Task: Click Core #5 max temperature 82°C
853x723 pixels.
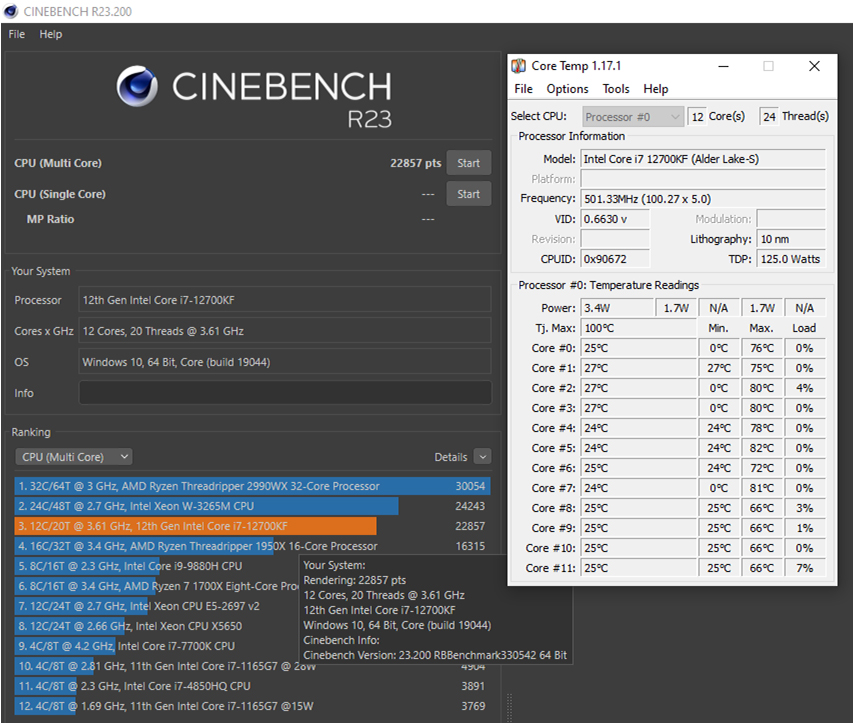Action: click(x=762, y=448)
